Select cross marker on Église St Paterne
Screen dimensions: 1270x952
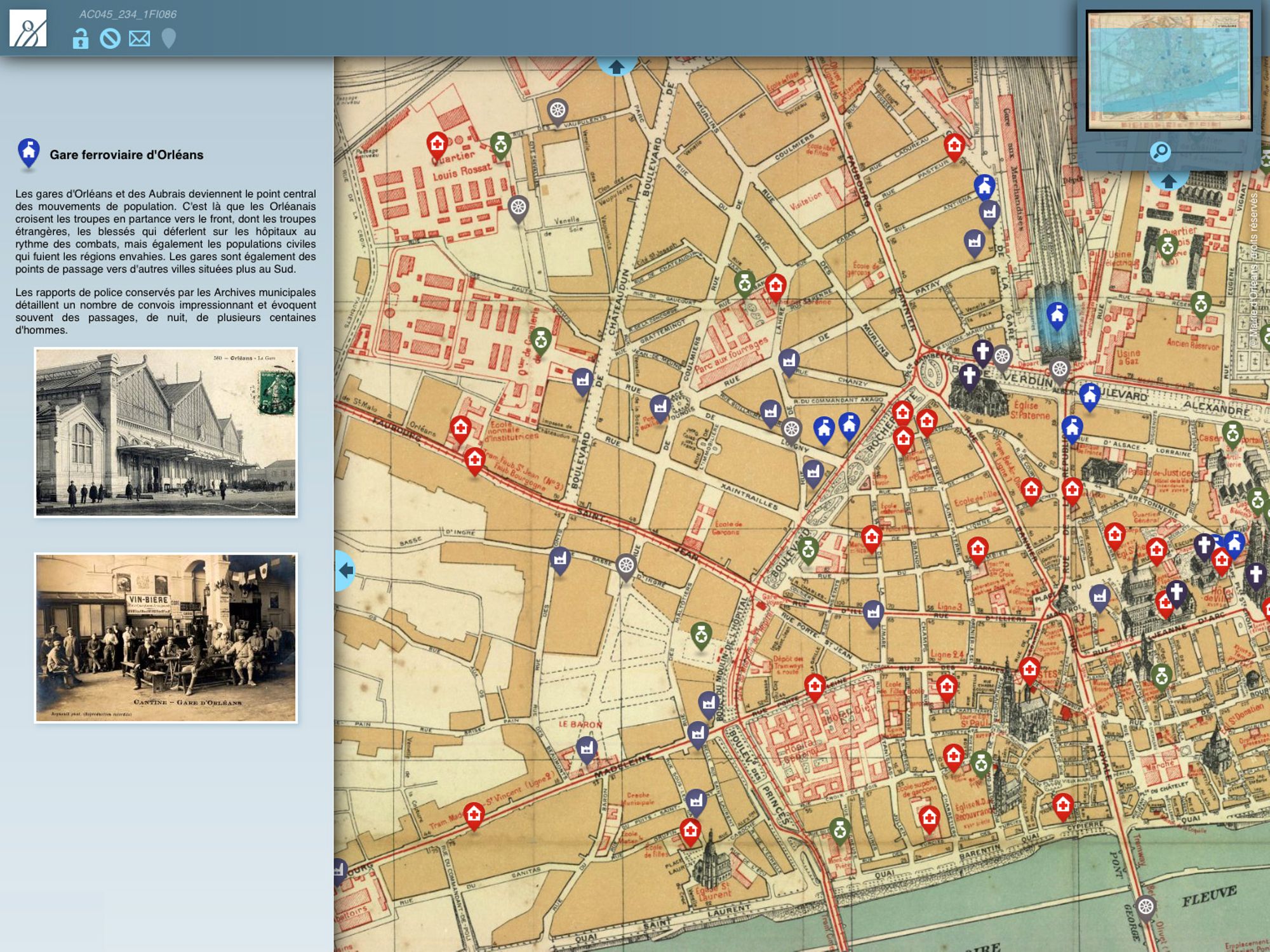[x=969, y=376]
